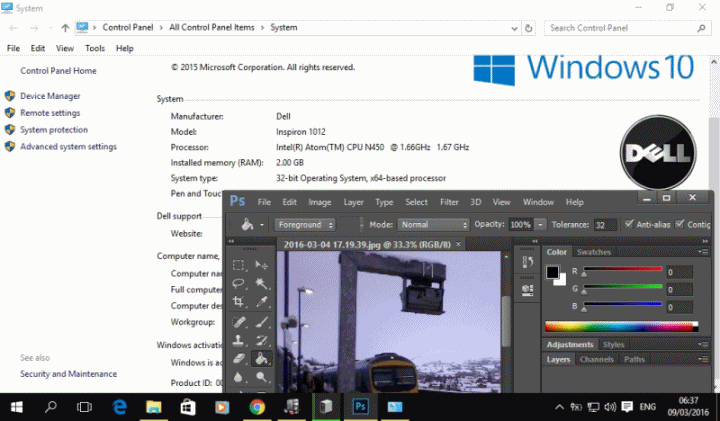Open the History panel icon
720x421 pixels.
(527, 262)
